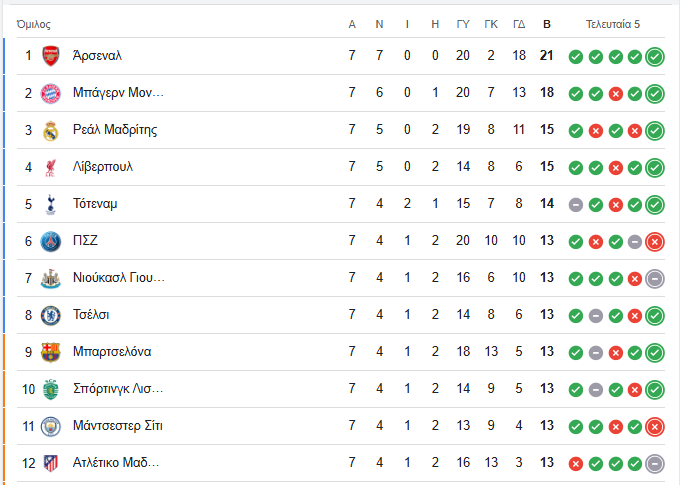Click Arsenal's latest circled win result icon
This screenshot has height=485, width=680.
click(x=655, y=56)
